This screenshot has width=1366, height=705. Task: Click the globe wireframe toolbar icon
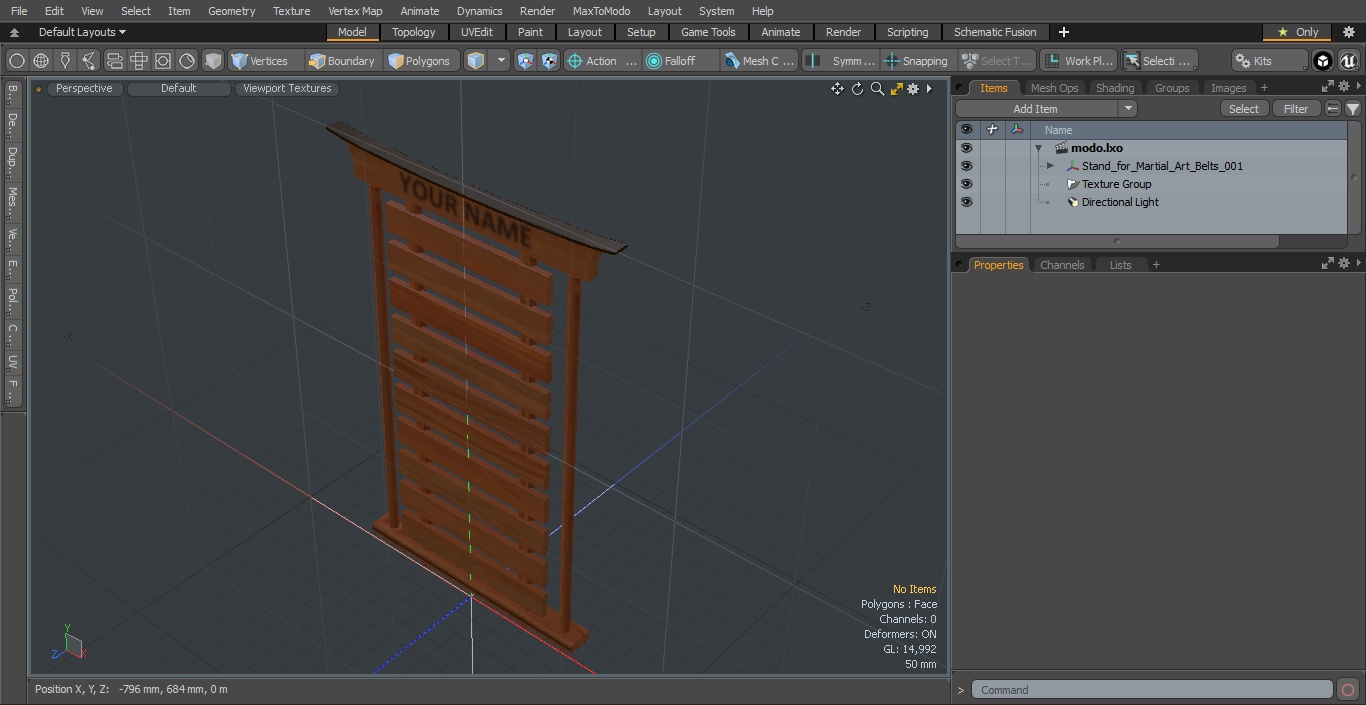41,61
